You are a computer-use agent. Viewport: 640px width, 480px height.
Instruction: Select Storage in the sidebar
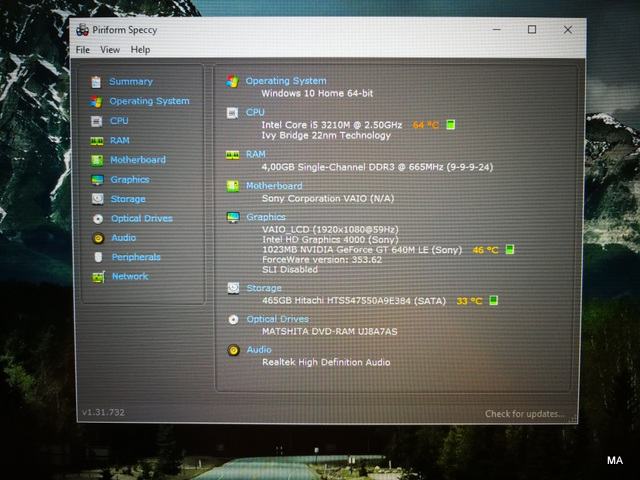pos(128,199)
